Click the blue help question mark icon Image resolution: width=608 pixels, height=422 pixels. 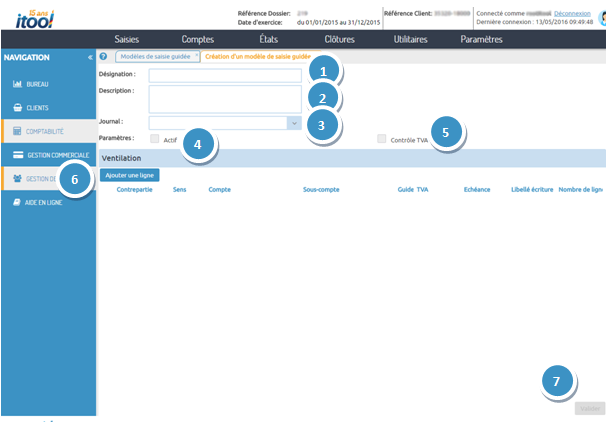click(104, 57)
